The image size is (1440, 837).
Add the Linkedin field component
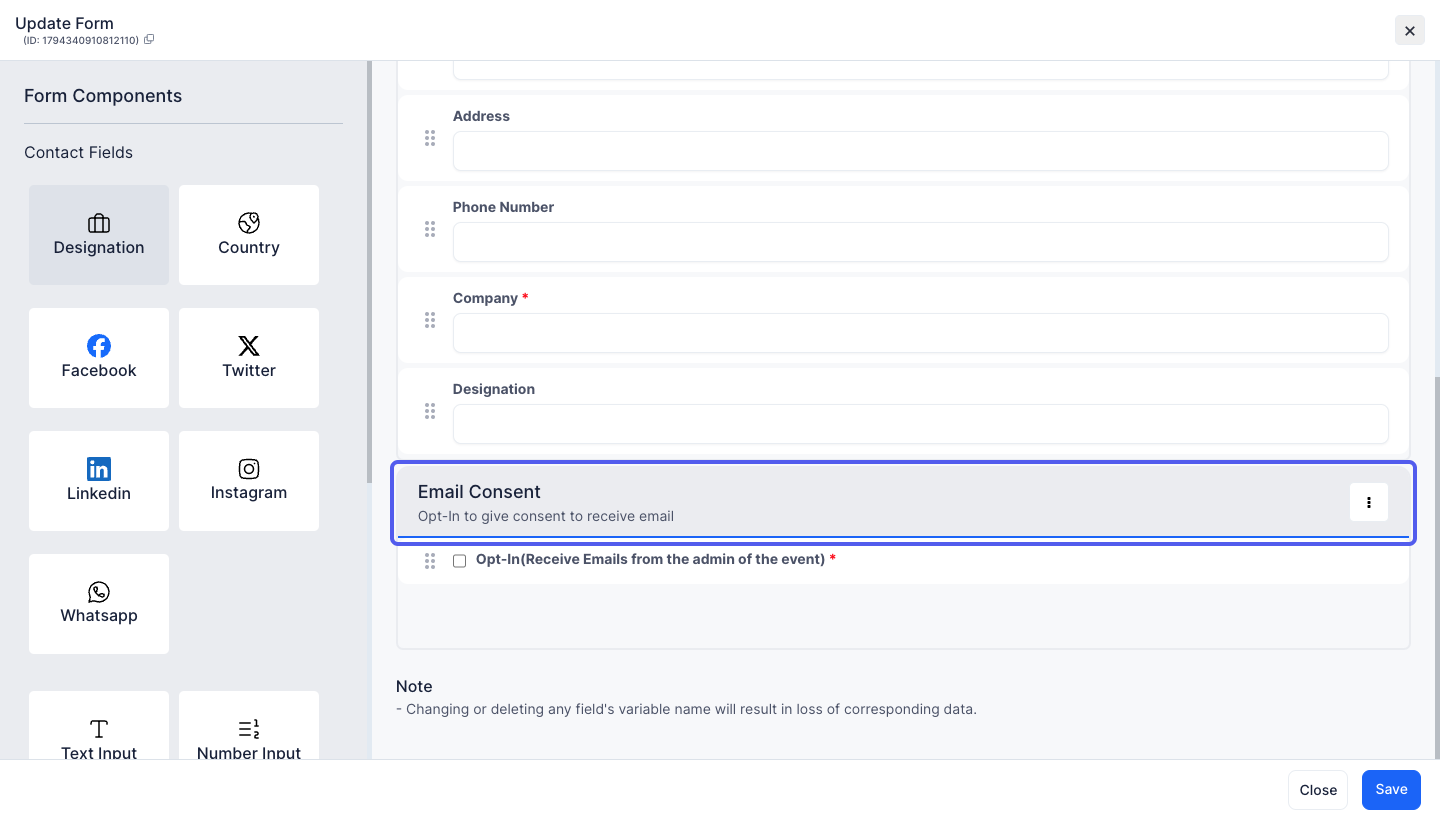coord(99,481)
